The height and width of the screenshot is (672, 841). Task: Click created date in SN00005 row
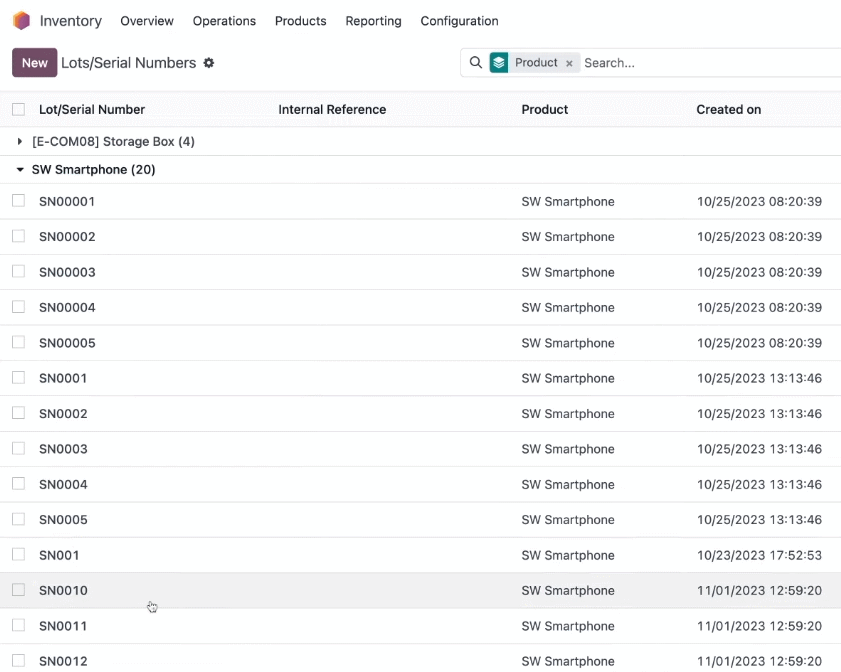click(759, 343)
